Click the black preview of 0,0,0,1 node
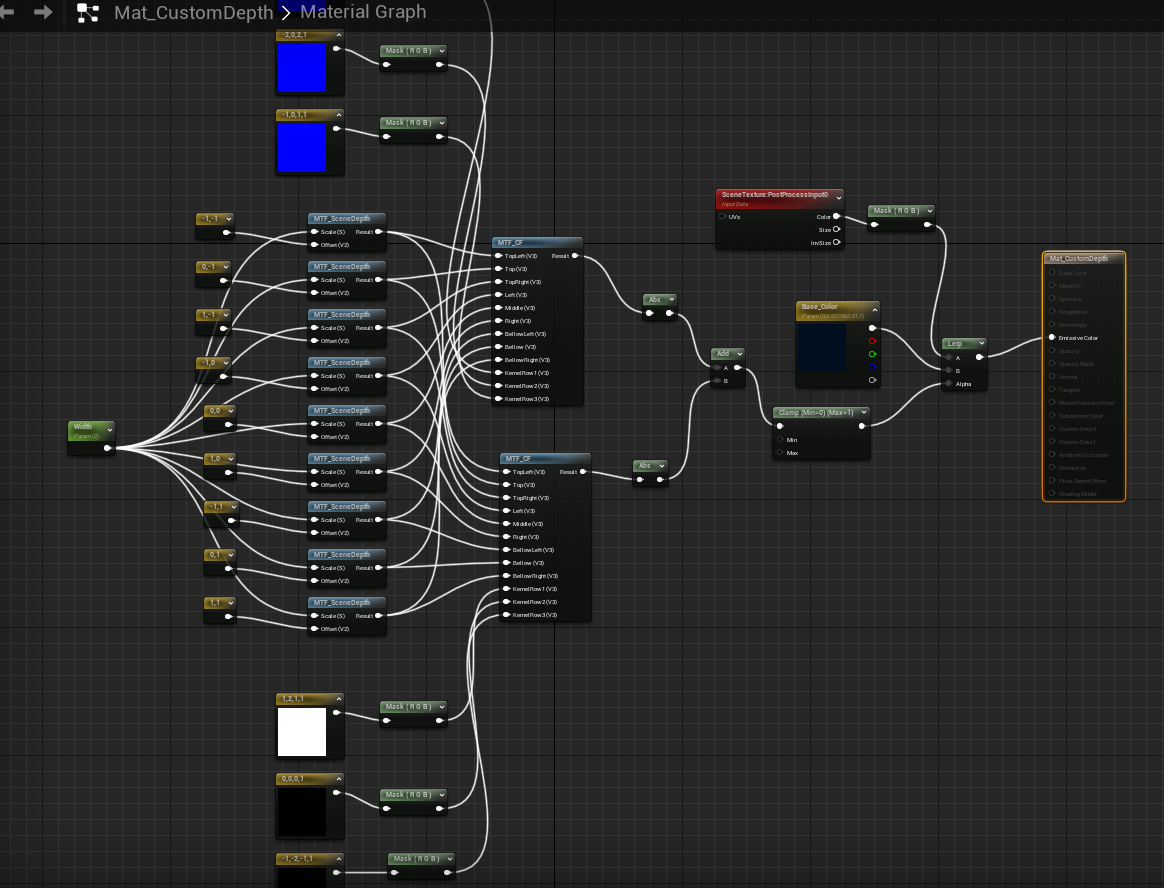Viewport: 1164px width, 888px height. point(301,812)
